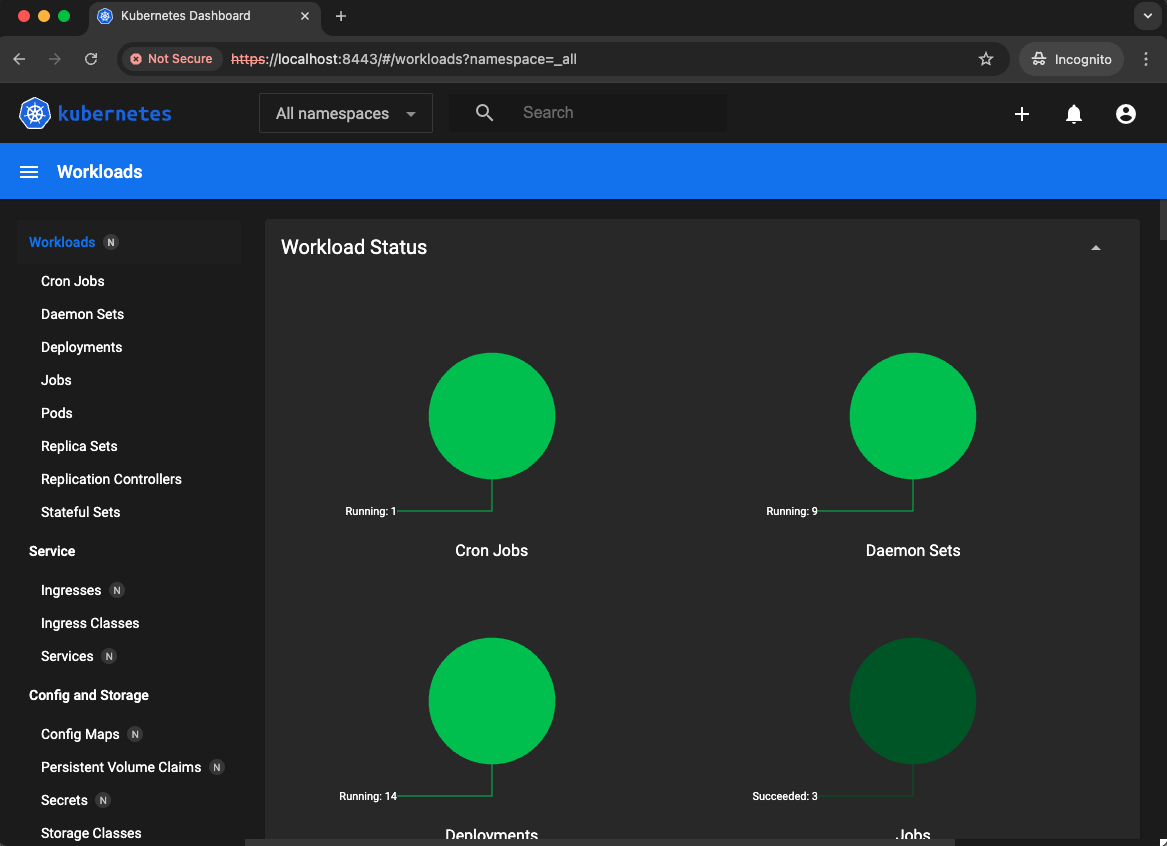Open Ingress Classes in the sidebar
The width and height of the screenshot is (1167, 846).
(90, 623)
